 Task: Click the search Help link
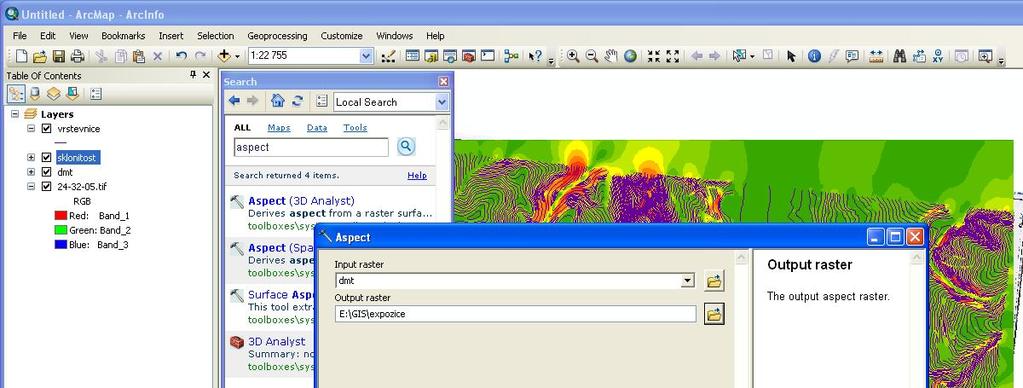tap(417, 175)
